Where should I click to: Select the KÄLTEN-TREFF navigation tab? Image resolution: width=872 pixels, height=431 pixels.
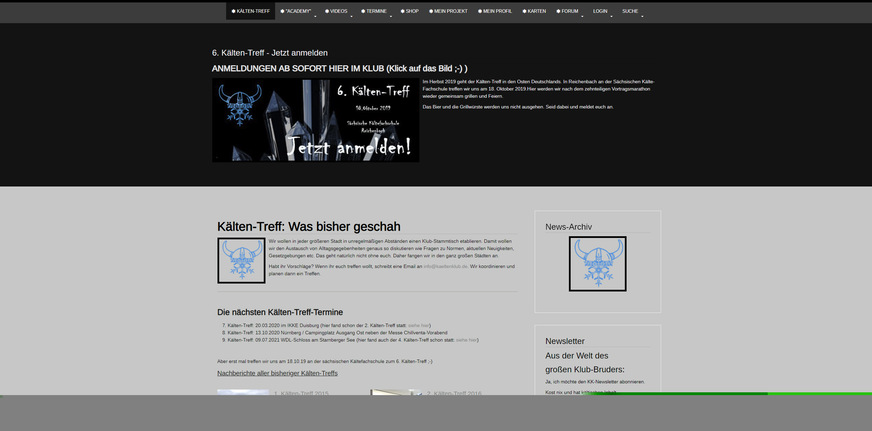251,11
